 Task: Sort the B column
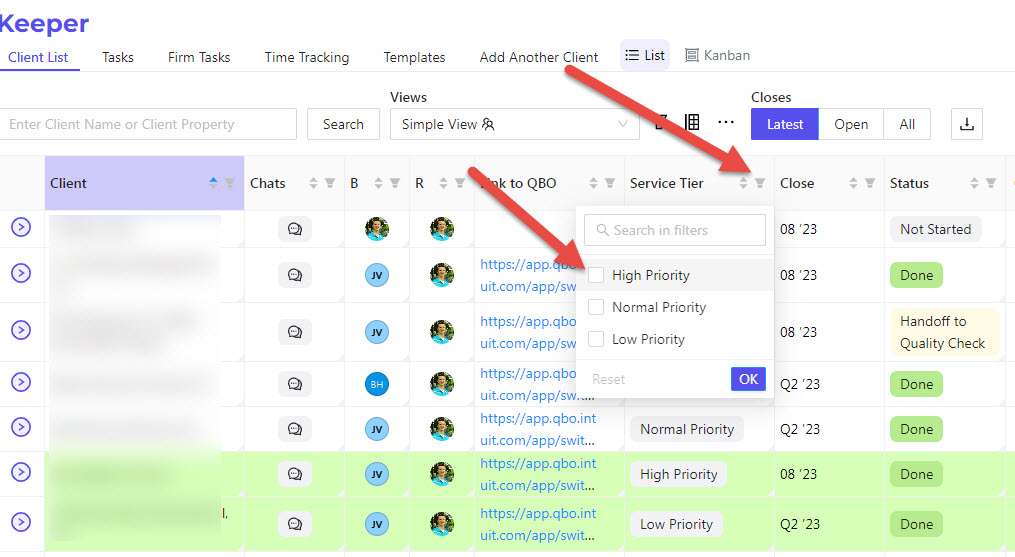pos(378,183)
